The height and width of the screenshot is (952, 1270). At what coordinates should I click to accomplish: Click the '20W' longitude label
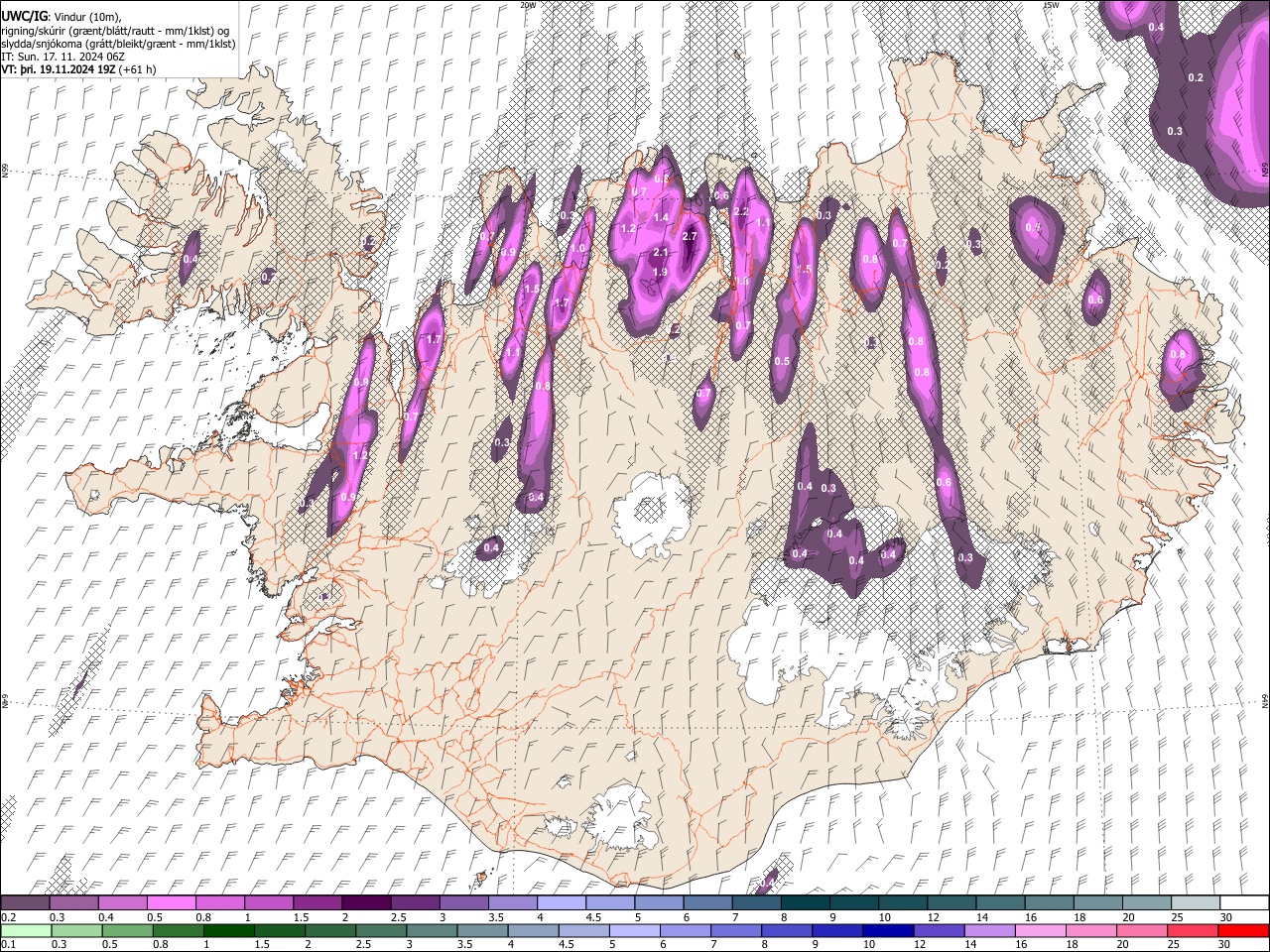coord(528,5)
